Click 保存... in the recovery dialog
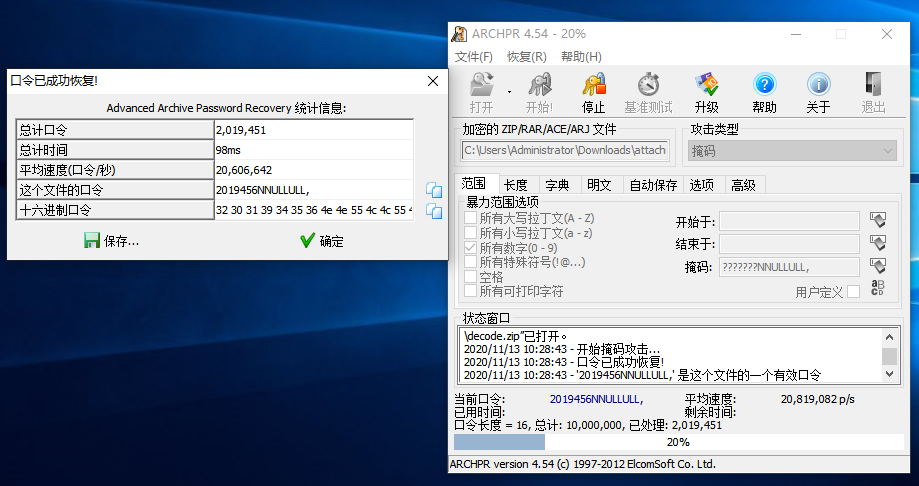Screen dimensions: 919x486 tap(111, 241)
